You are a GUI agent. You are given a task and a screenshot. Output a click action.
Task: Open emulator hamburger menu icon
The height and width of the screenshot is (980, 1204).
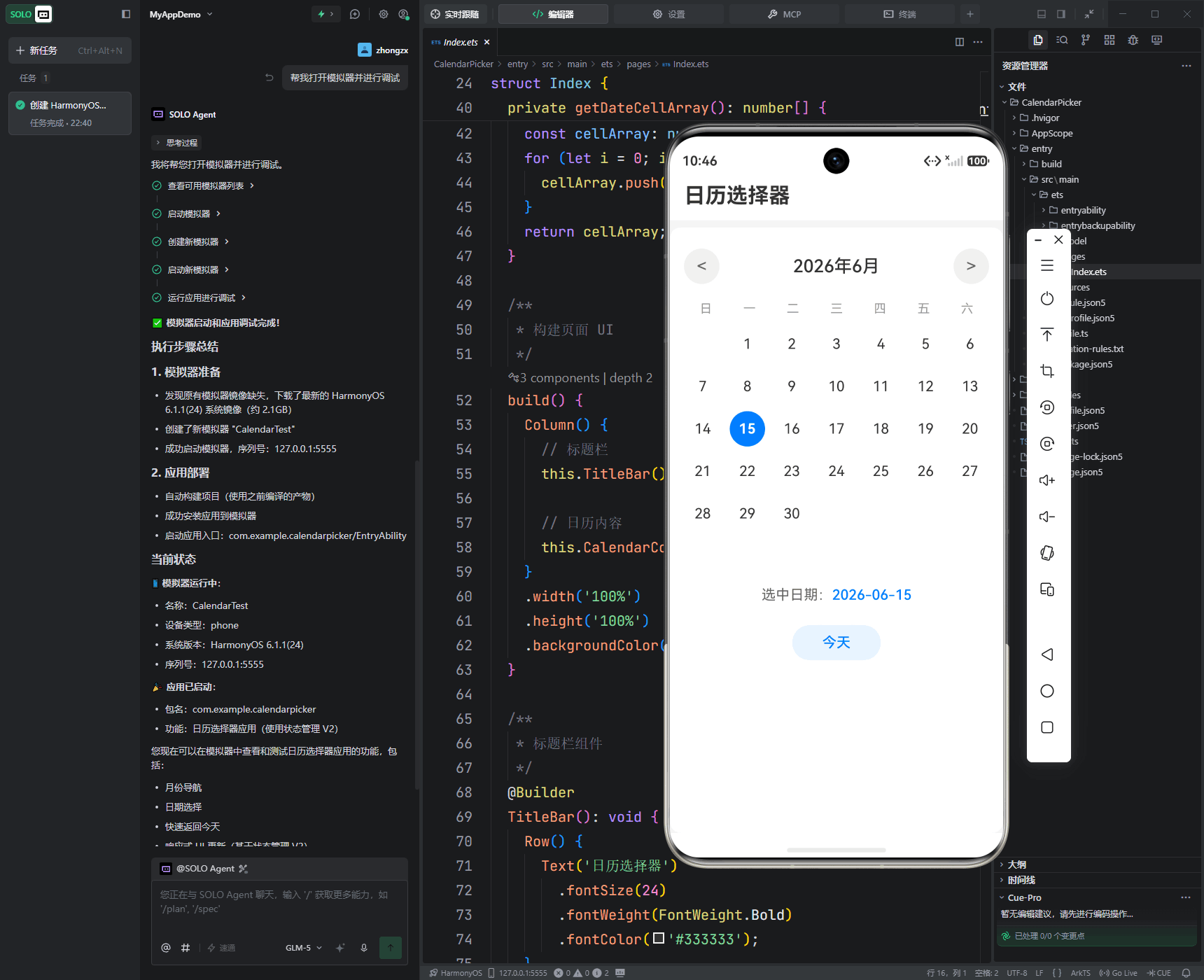point(1047,265)
